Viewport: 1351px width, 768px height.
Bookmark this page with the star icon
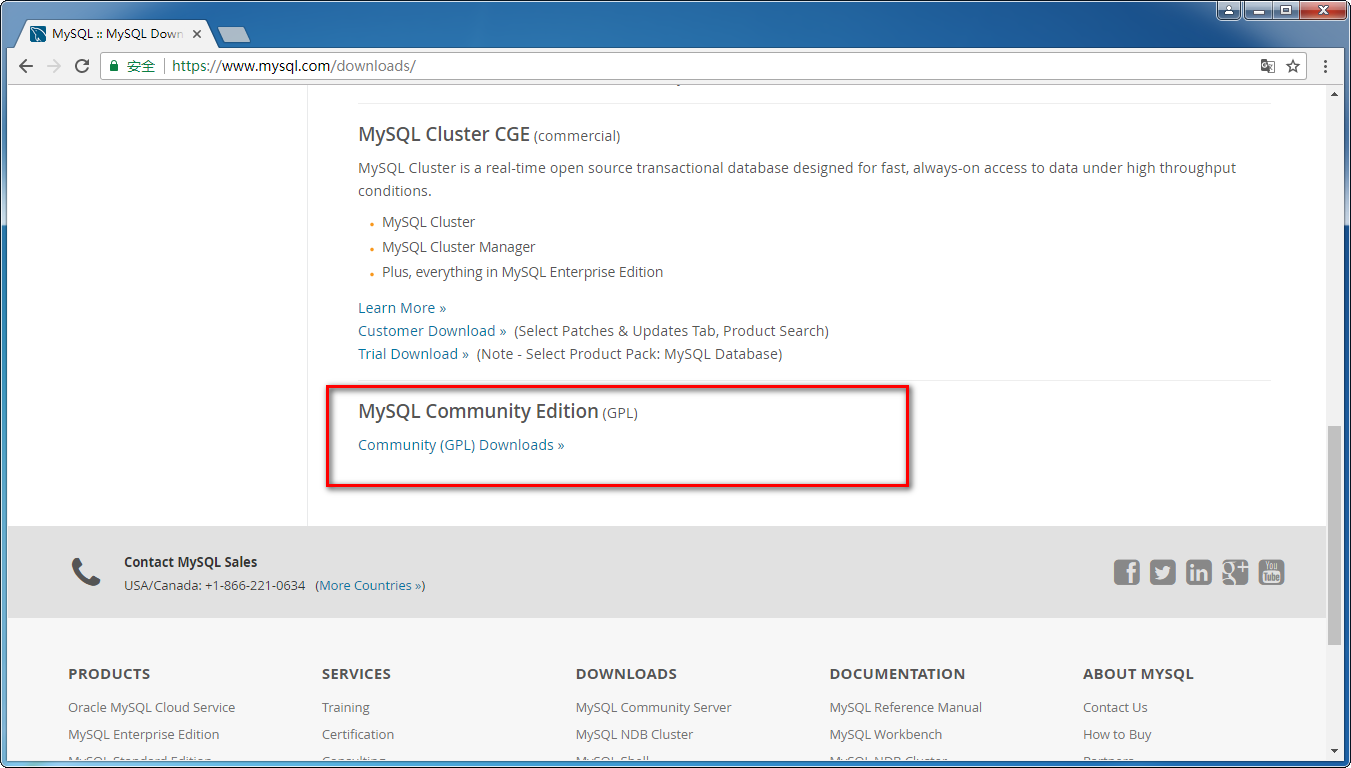[x=1293, y=66]
